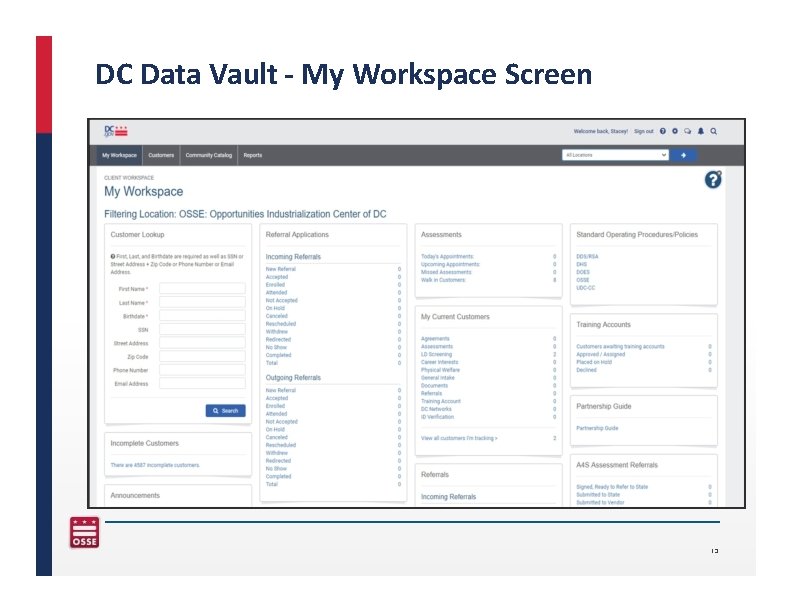The height and width of the screenshot is (612, 792).
Task: Switch to the My Workspace tab
Action: tap(119, 155)
